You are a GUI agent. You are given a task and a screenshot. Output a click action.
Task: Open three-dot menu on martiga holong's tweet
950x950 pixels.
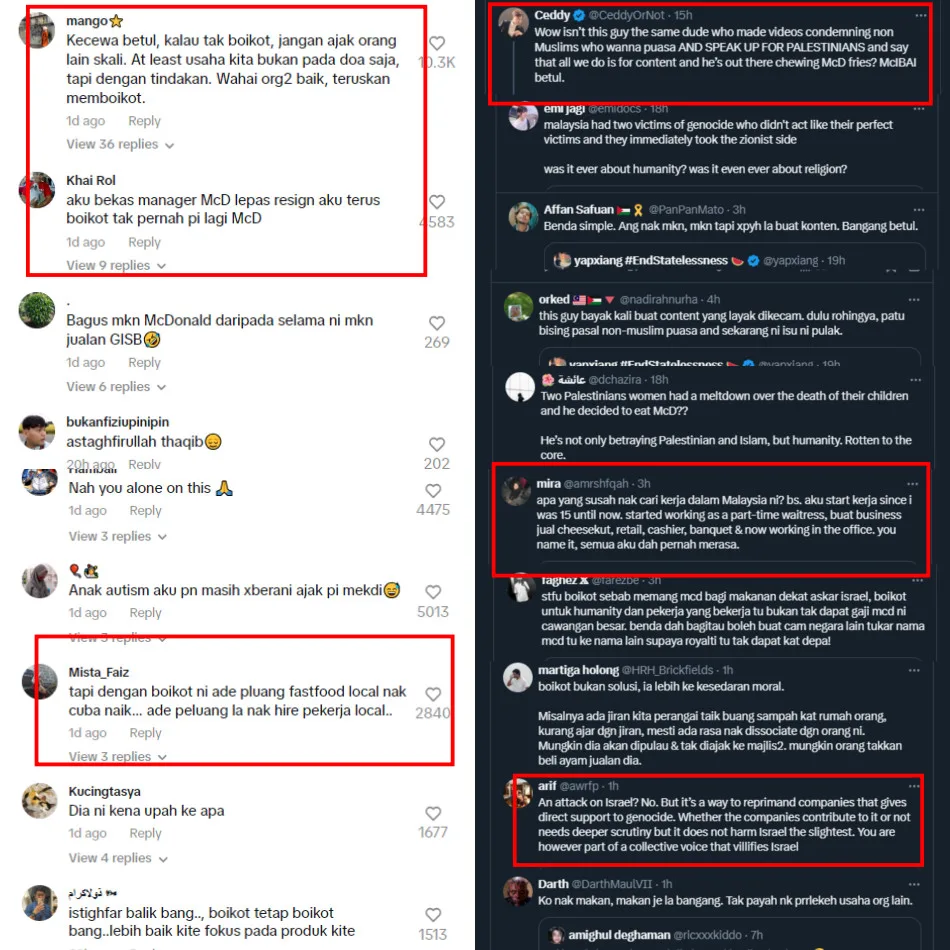click(914, 670)
